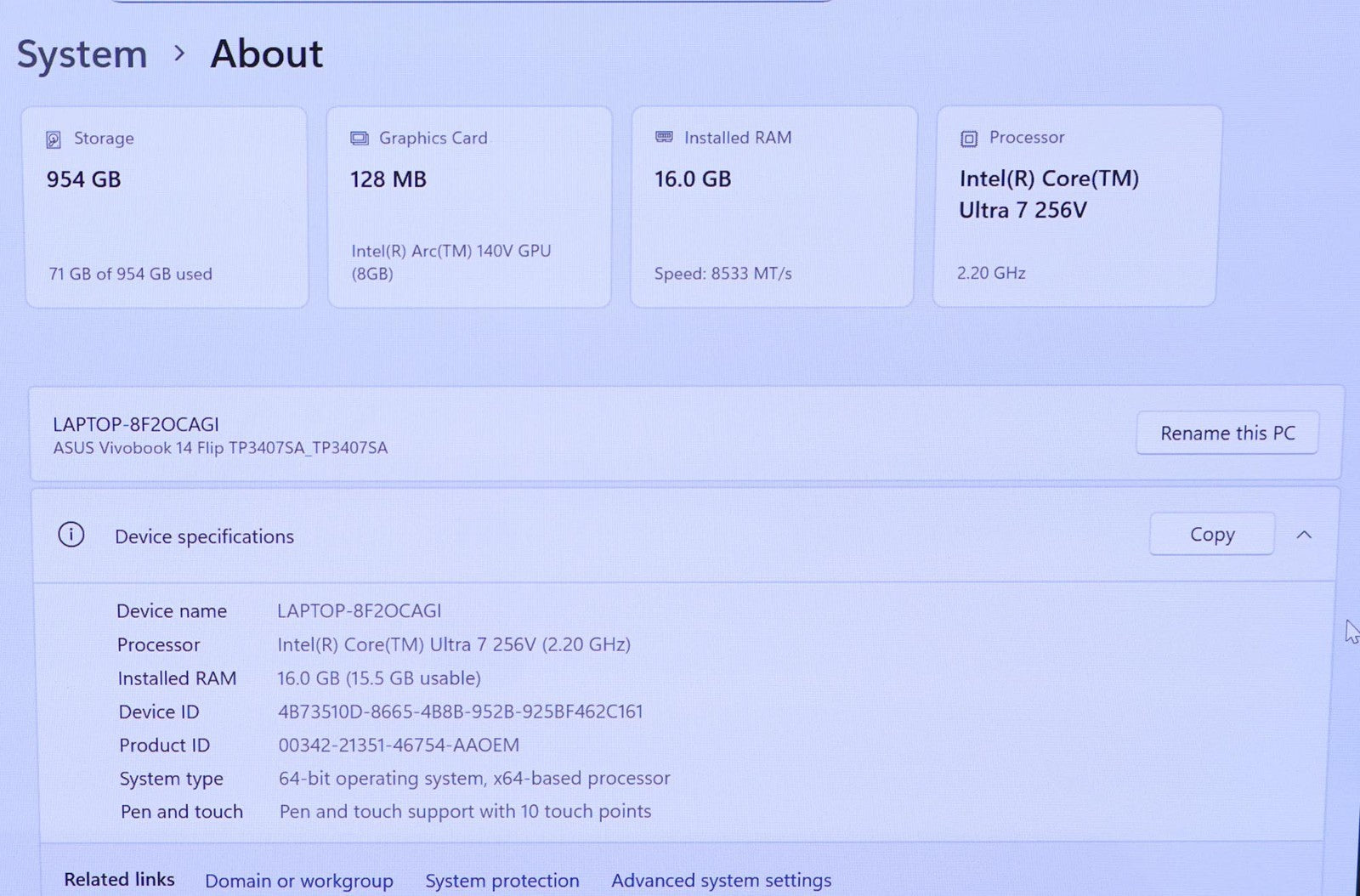Click the LAPTOP-8F2OCAGI PC name header

[x=136, y=424]
